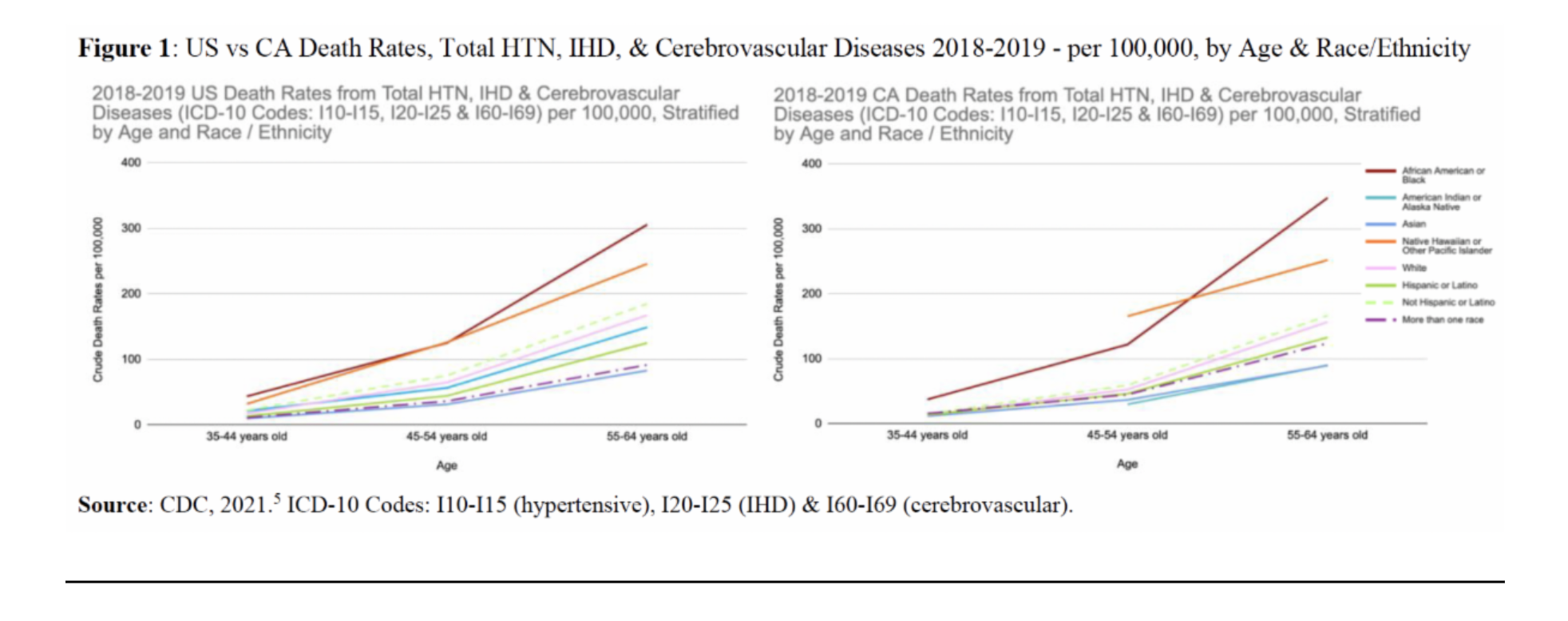Click the "More than one race" legend label
Screen dimensions: 1568x621
tap(1443, 320)
